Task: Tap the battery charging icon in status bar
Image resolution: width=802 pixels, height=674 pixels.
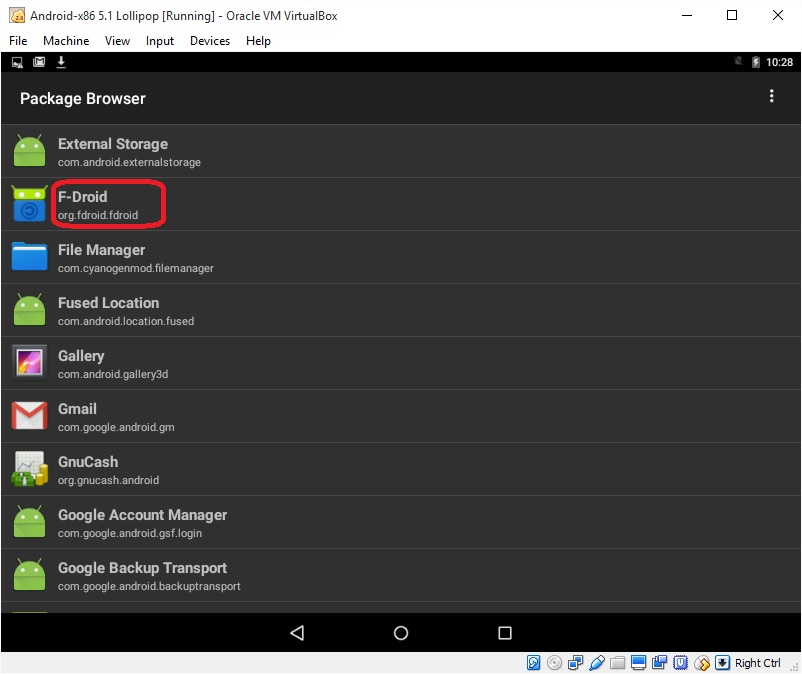Action: click(755, 62)
